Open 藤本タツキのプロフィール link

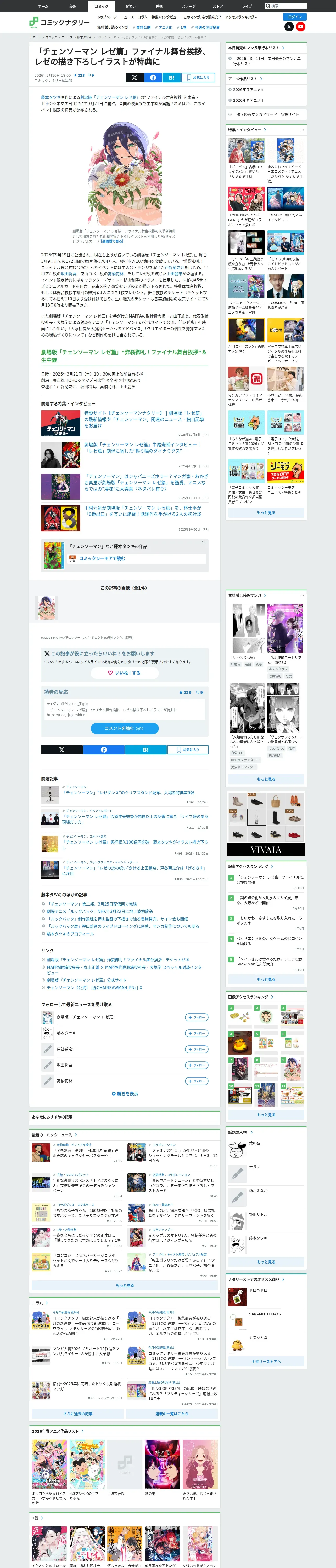click(70, 933)
